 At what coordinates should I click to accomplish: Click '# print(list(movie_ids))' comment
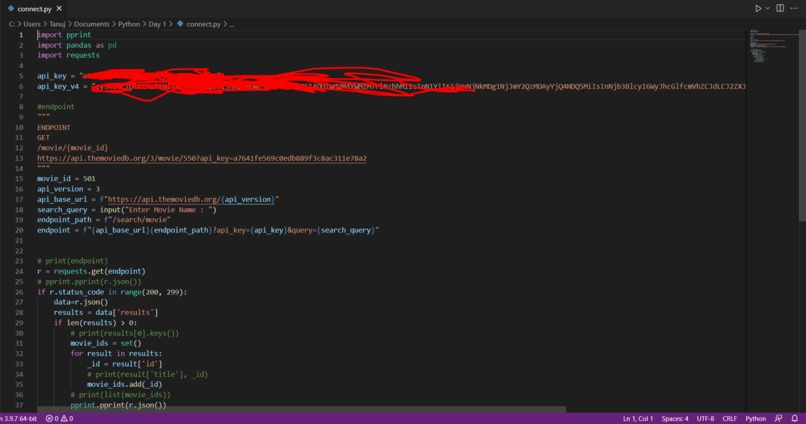[120, 395]
